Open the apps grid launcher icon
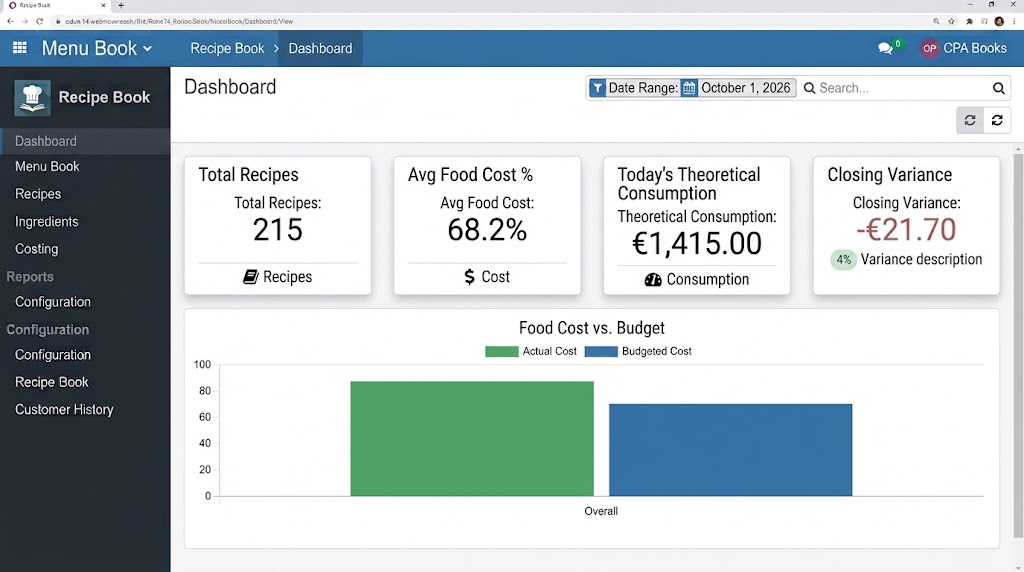The image size is (1024, 572). pos(20,48)
